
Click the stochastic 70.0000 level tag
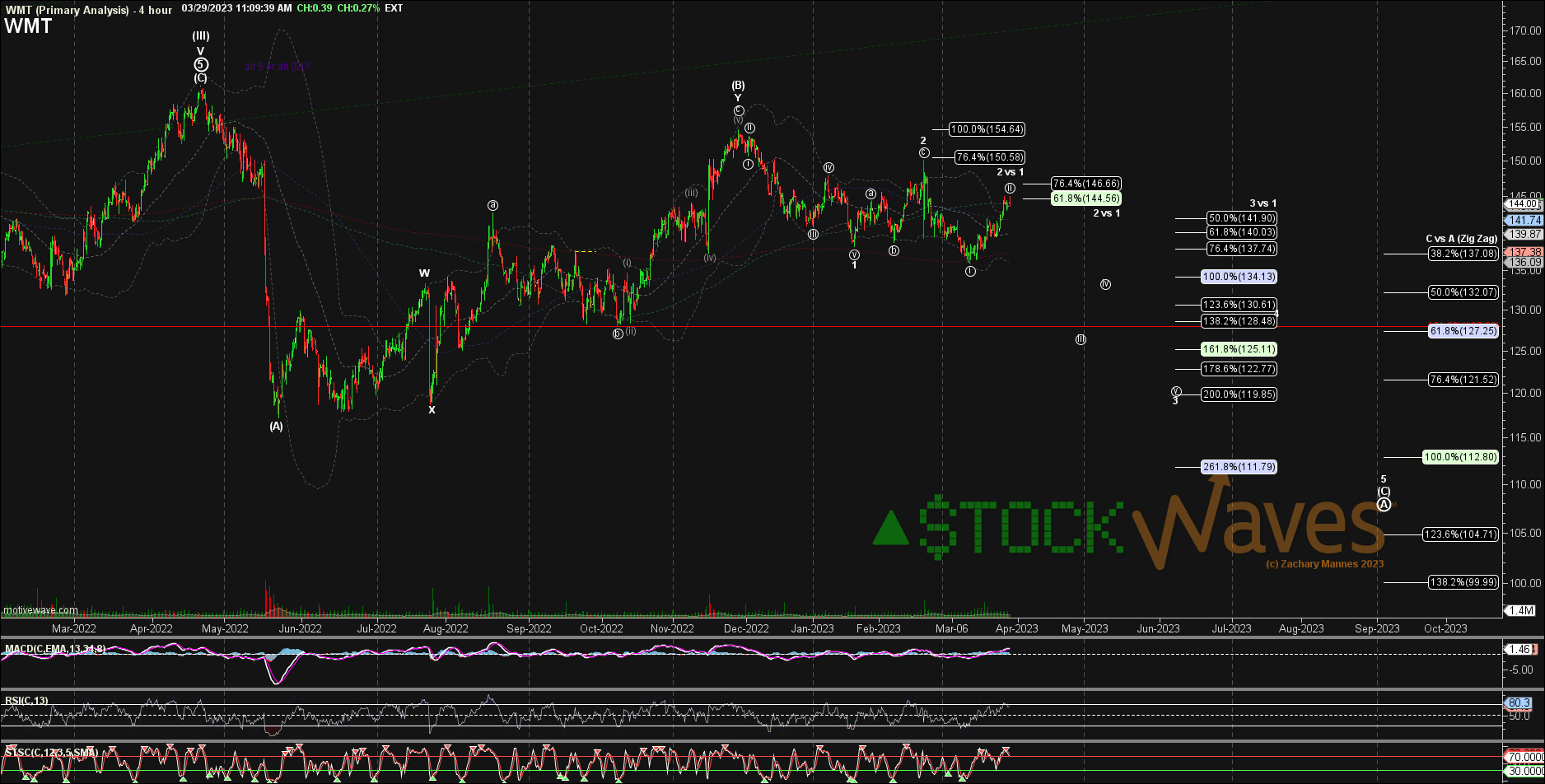pos(1524,757)
